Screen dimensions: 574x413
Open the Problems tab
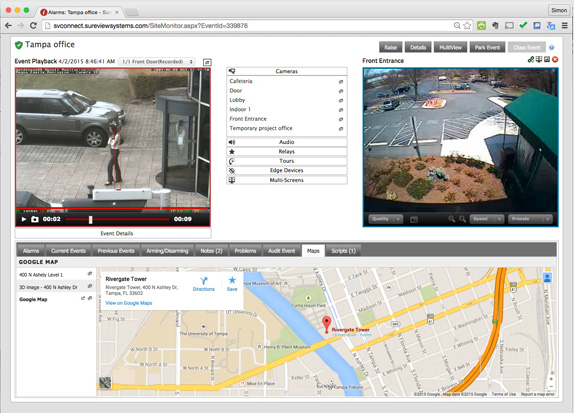245,251
